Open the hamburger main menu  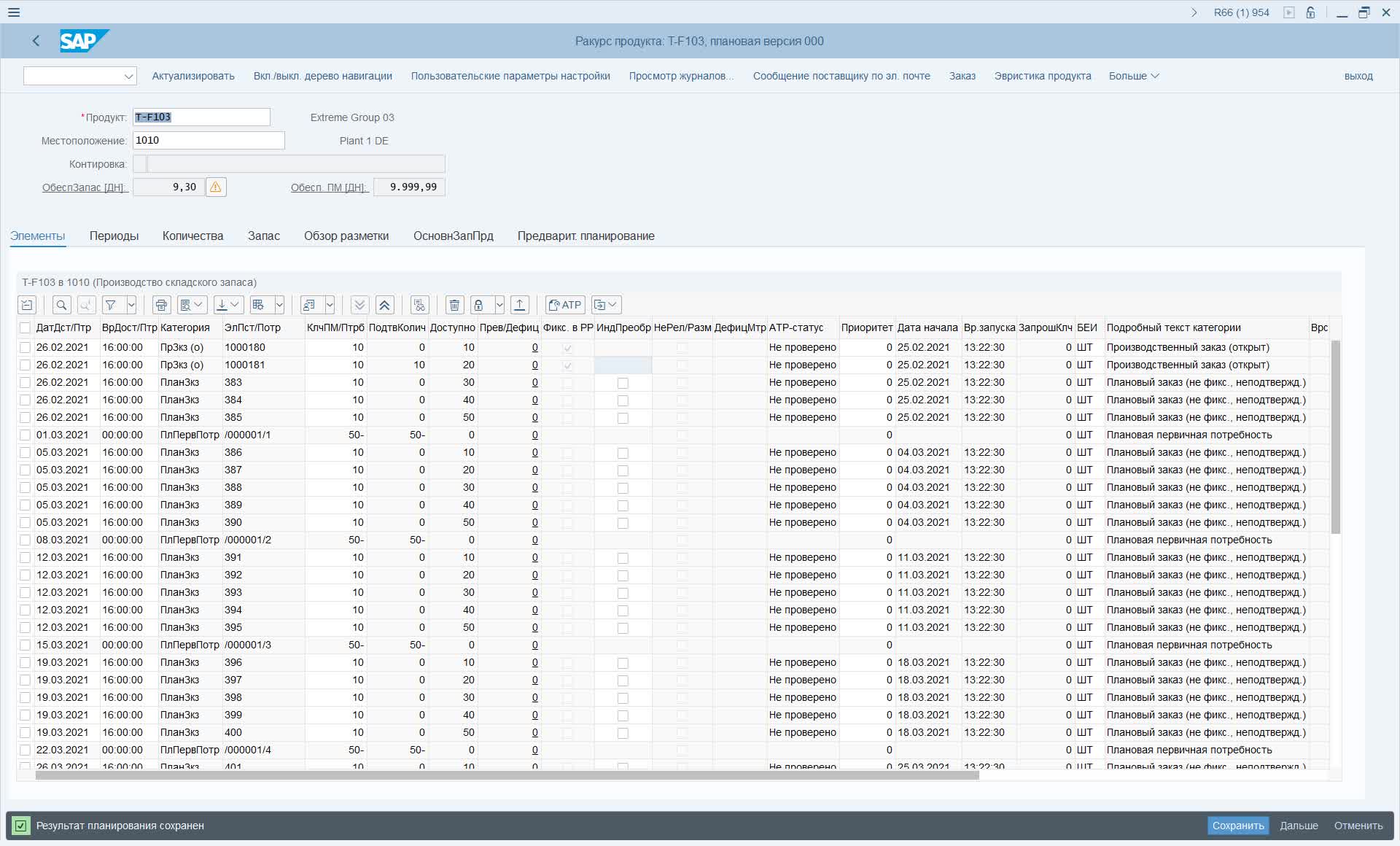14,12
